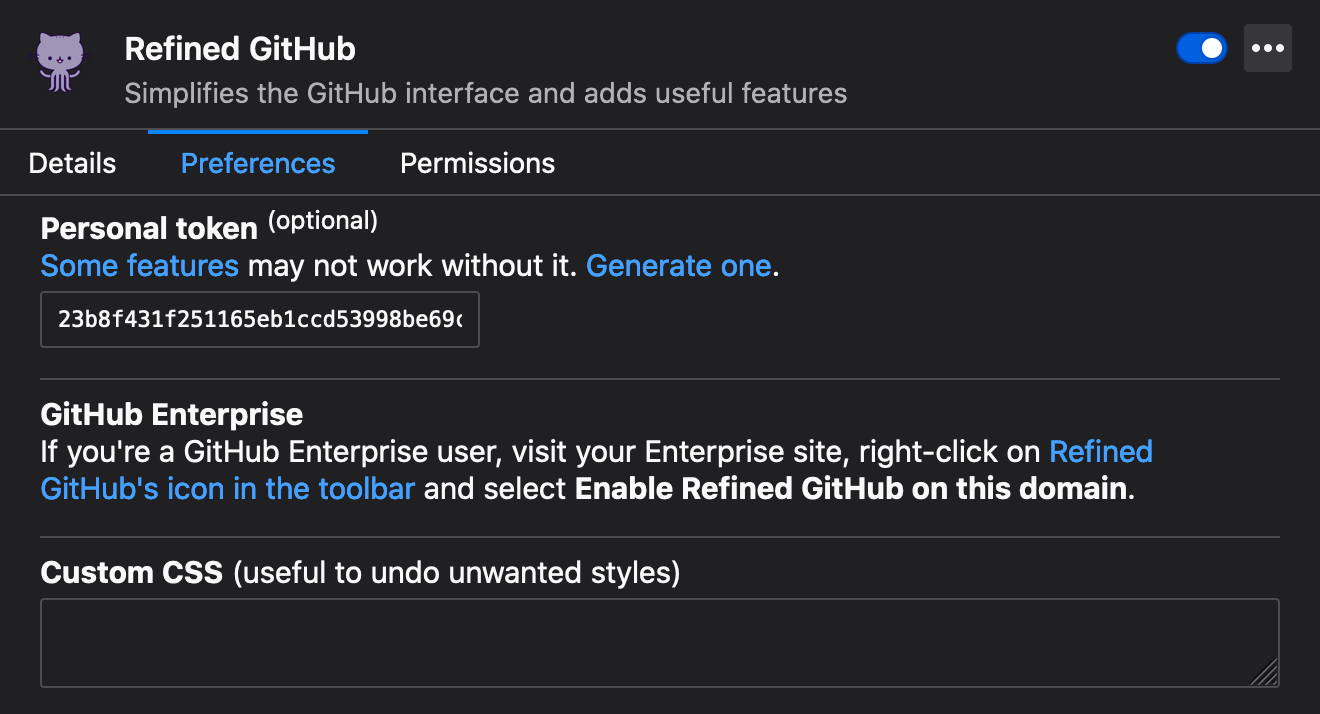Click the Refined GitHub octocat extension icon
Viewport: 1320px width, 714px height.
(60, 62)
